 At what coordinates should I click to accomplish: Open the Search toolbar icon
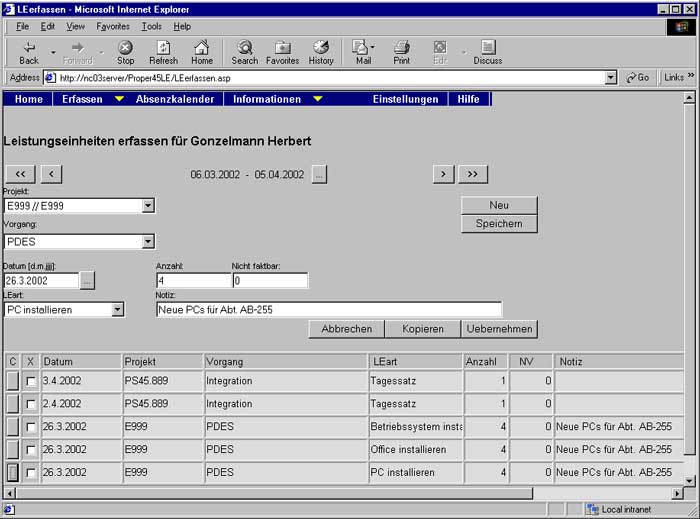click(244, 48)
